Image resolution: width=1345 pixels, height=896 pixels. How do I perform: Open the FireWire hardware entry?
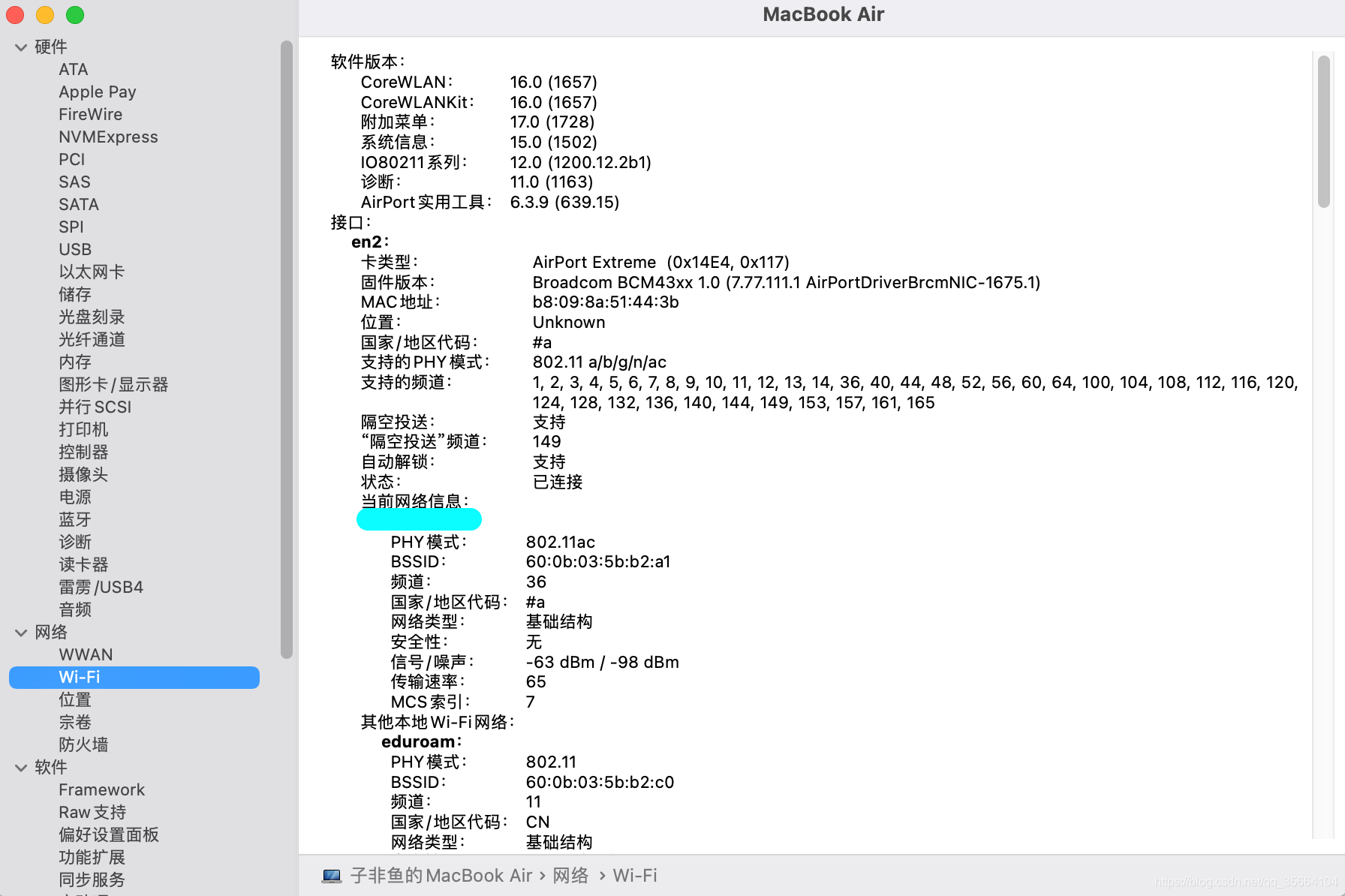coord(91,115)
